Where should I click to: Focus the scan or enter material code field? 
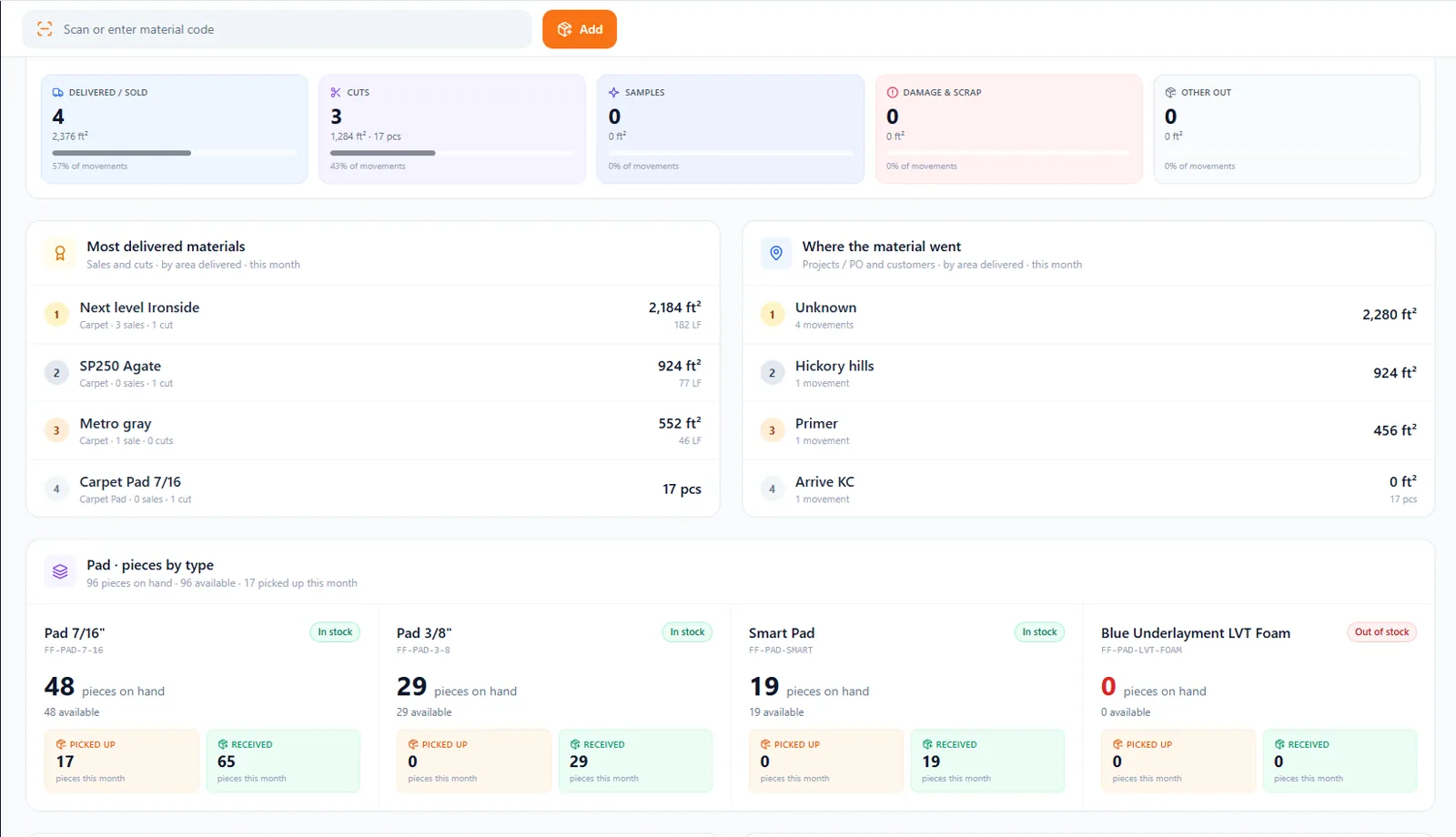pyautogui.click(x=277, y=29)
